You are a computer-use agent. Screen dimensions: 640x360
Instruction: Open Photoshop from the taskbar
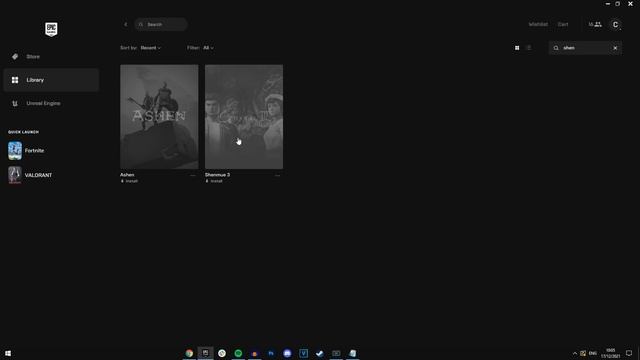pyautogui.click(x=271, y=353)
